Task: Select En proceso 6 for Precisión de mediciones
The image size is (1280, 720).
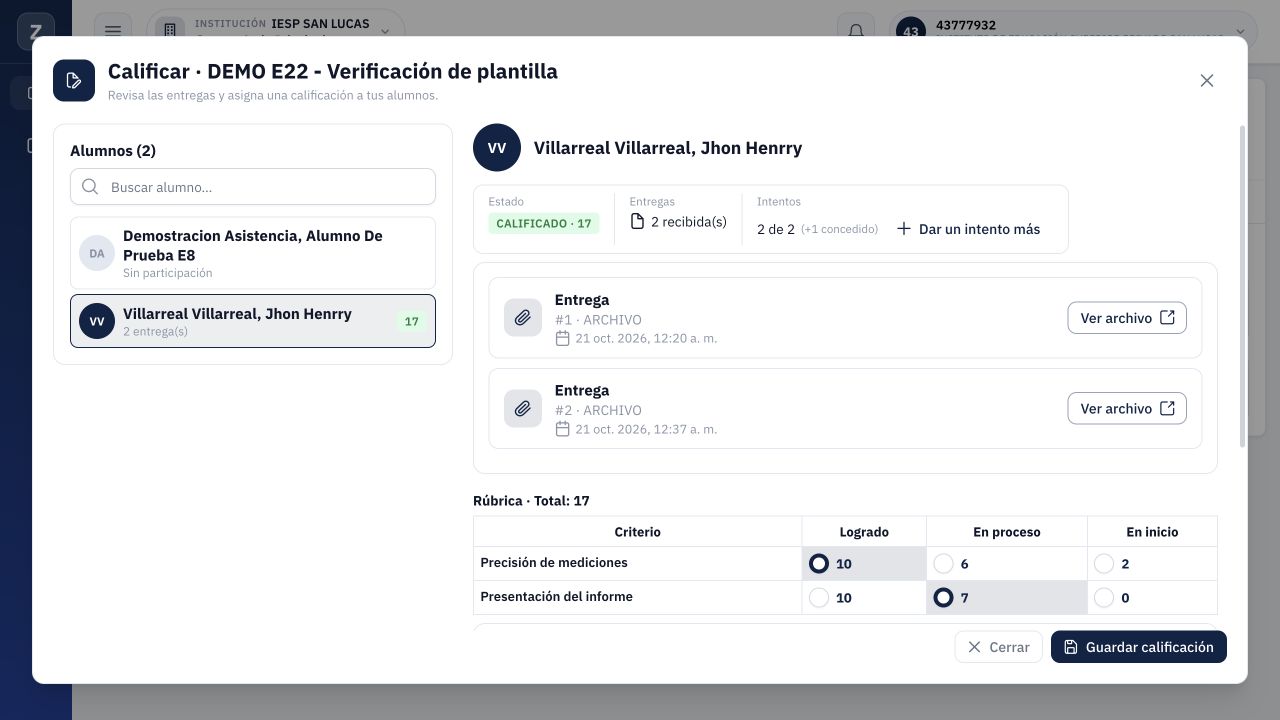Action: (943, 564)
